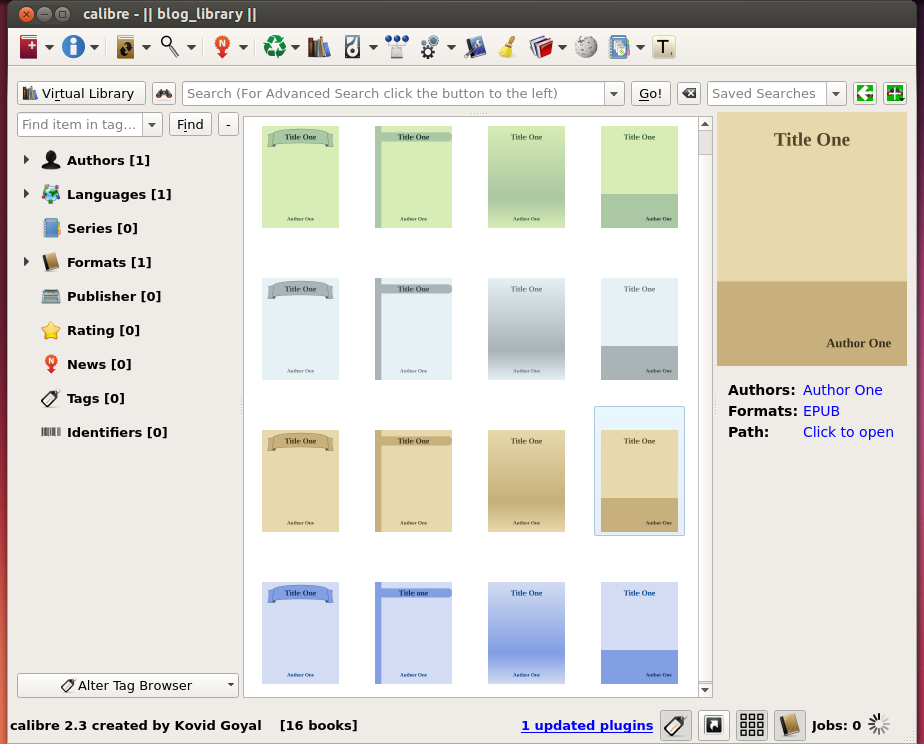The width and height of the screenshot is (924, 744).
Task: Click in the Find item in tag field
Action: point(80,125)
